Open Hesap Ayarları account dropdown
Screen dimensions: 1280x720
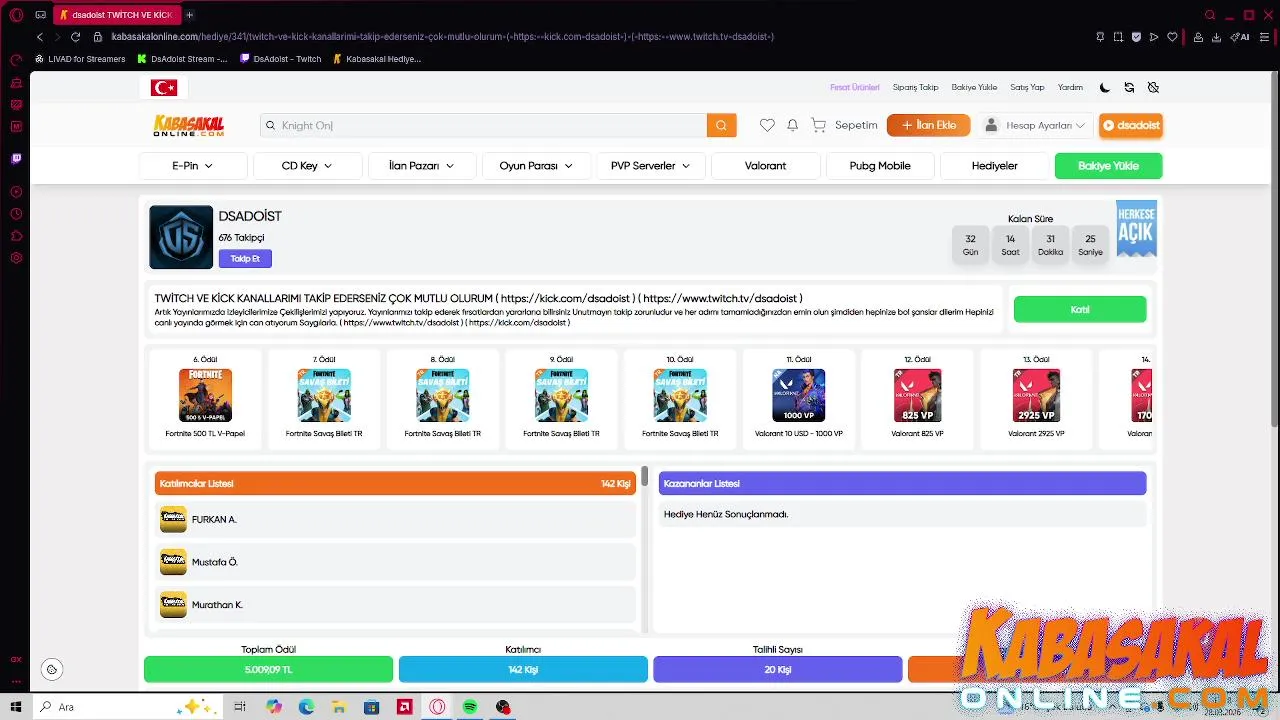pyautogui.click(x=1035, y=125)
